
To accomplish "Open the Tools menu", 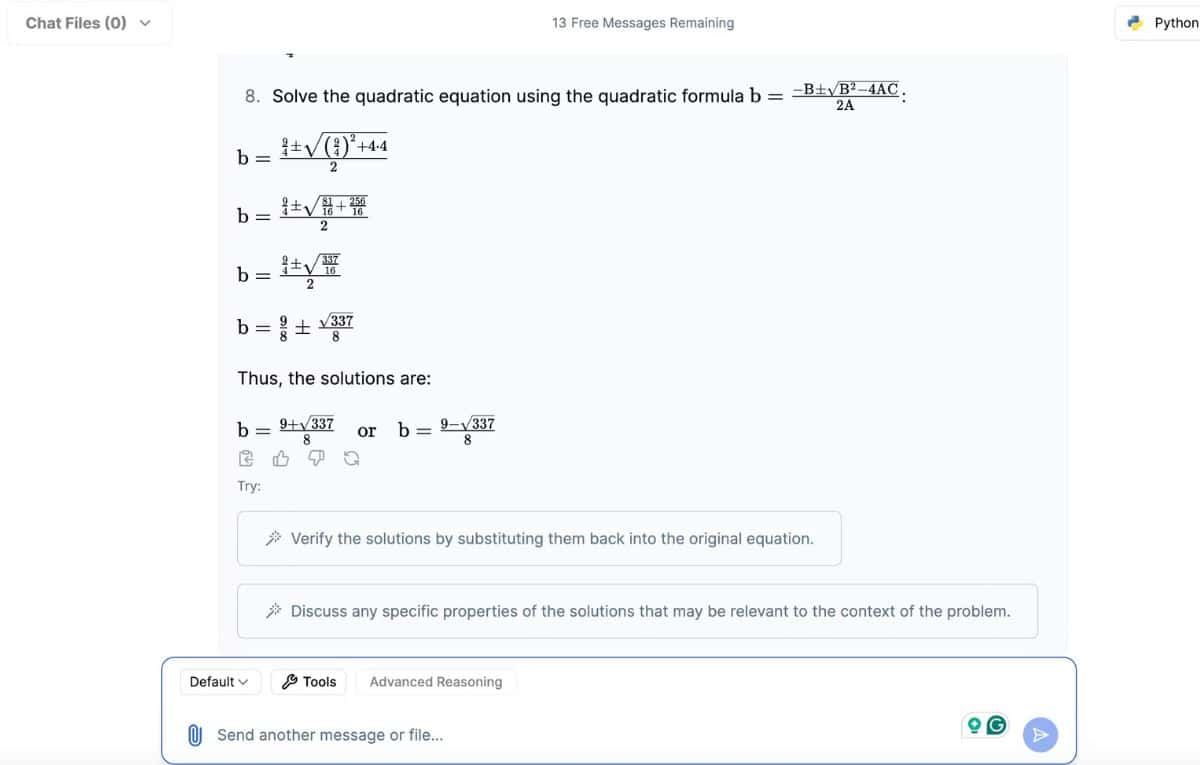I will pyautogui.click(x=309, y=682).
